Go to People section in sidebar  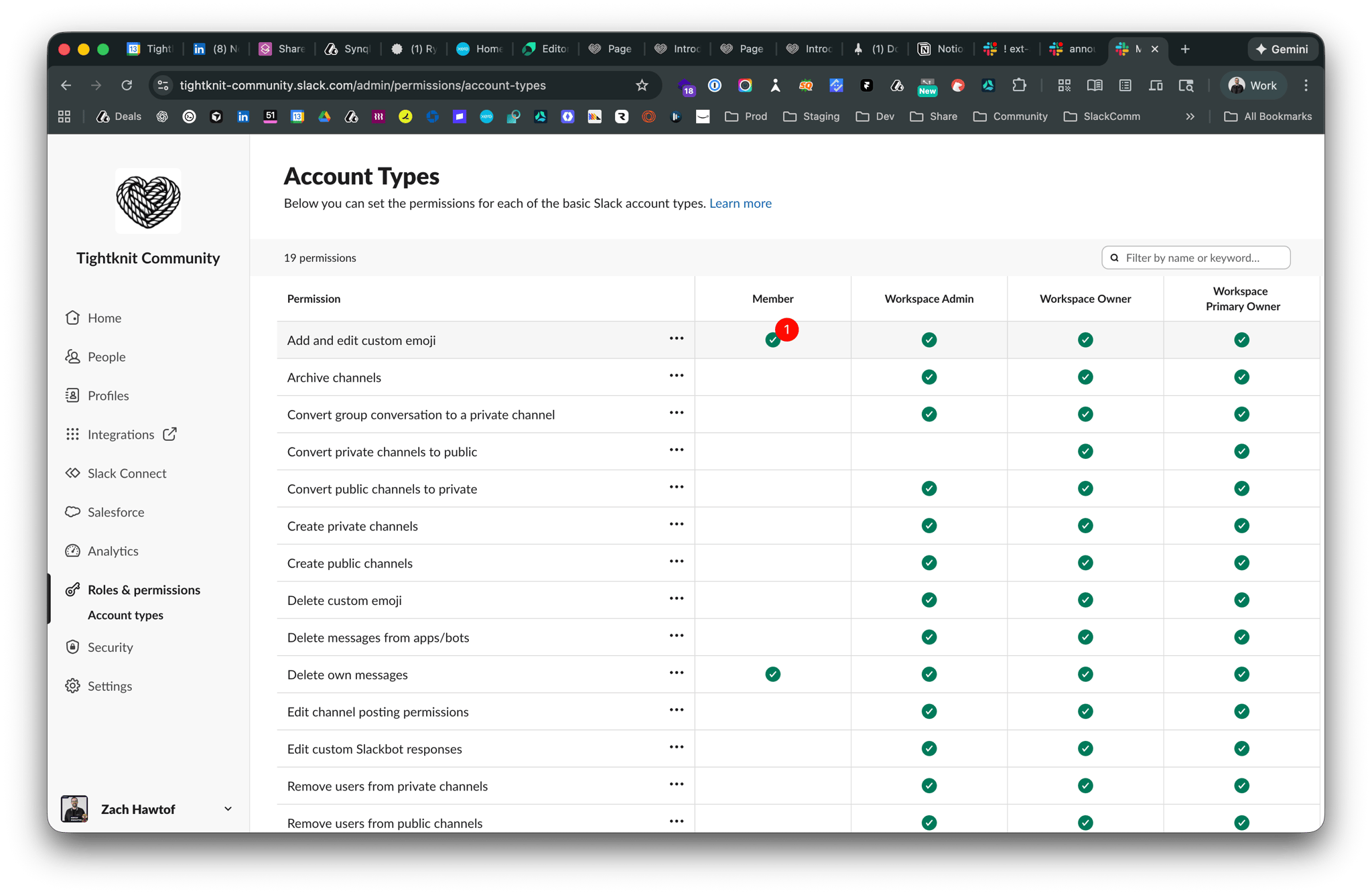click(x=106, y=357)
